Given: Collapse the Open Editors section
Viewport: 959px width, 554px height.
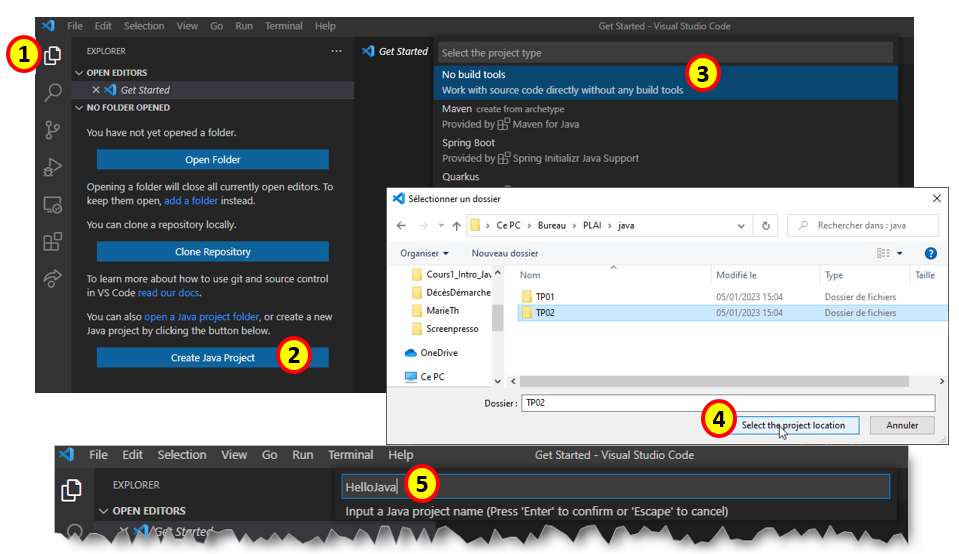Looking at the screenshot, I should tap(80, 73).
